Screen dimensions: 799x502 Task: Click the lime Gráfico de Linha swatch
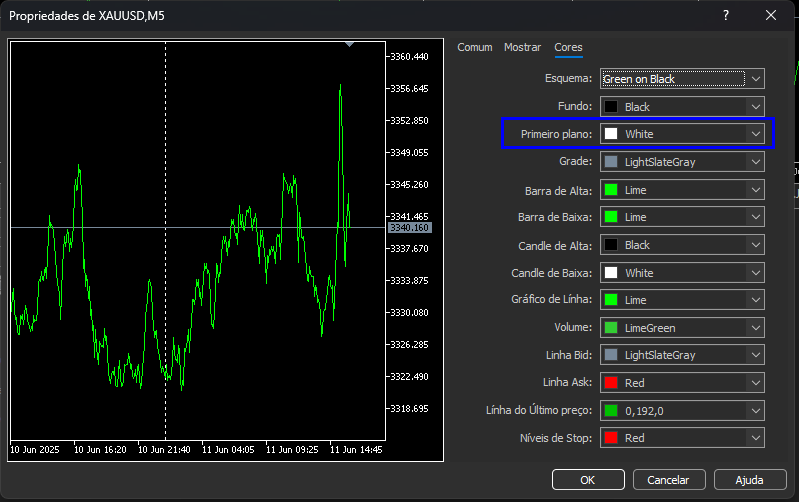(x=611, y=300)
